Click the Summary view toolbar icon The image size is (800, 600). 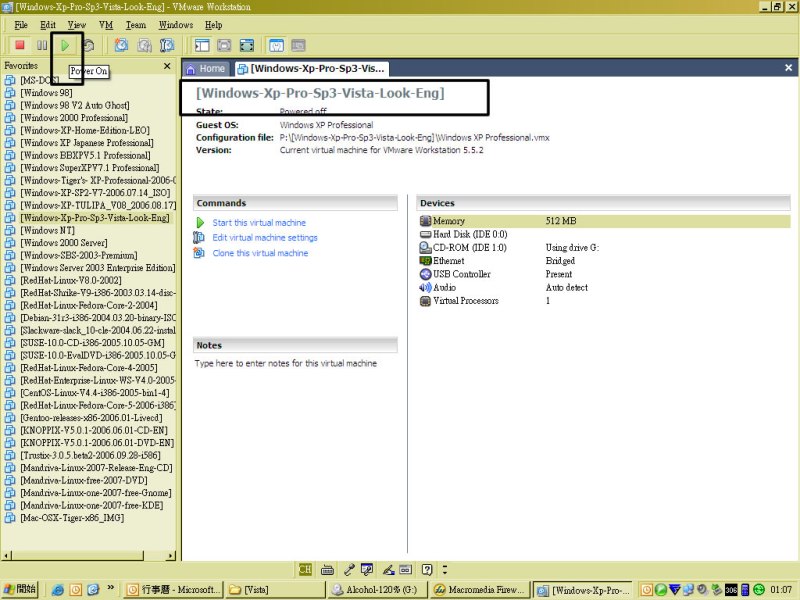pos(276,45)
